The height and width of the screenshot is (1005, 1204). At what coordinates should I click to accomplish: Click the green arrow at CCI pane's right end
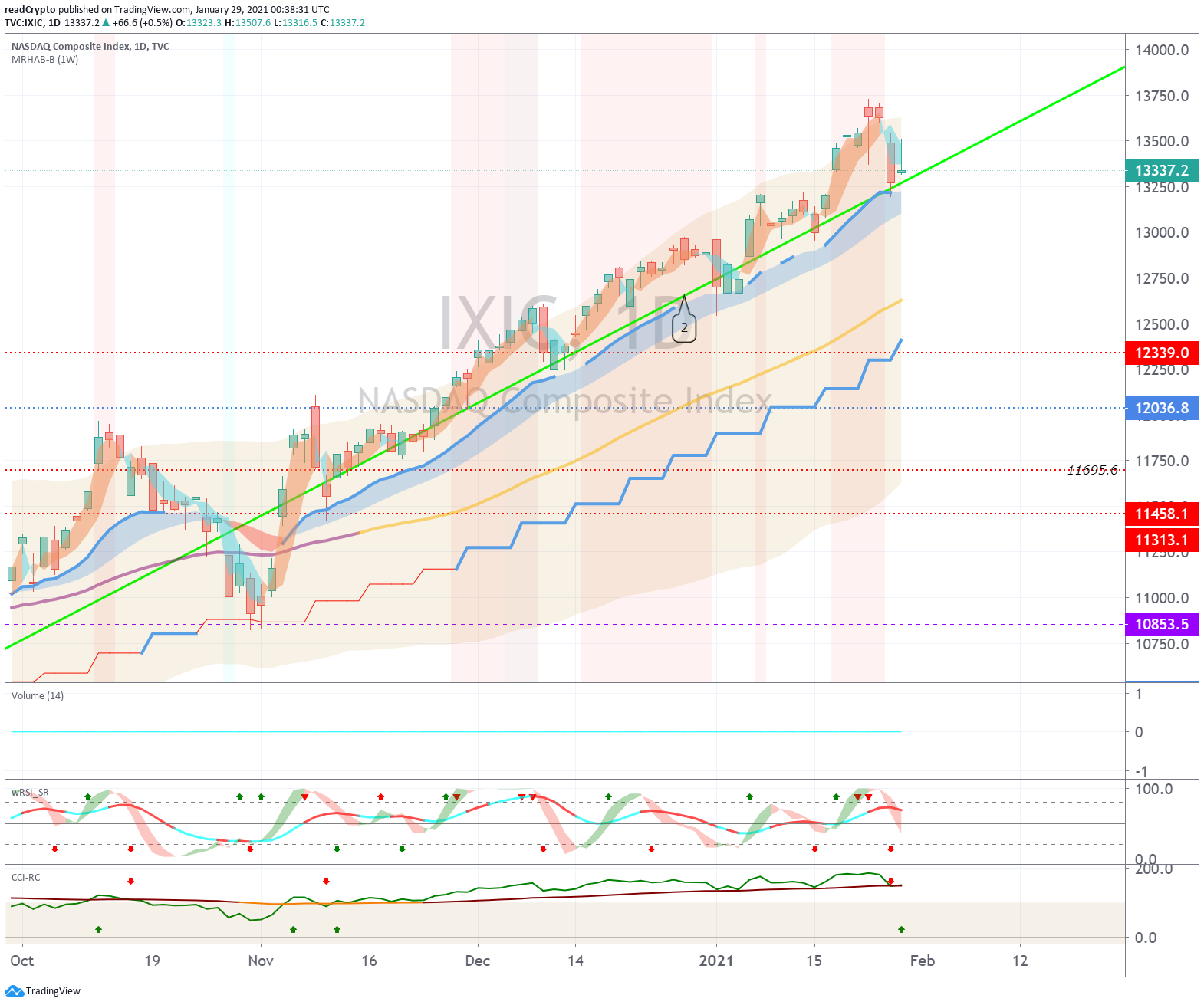tap(901, 930)
